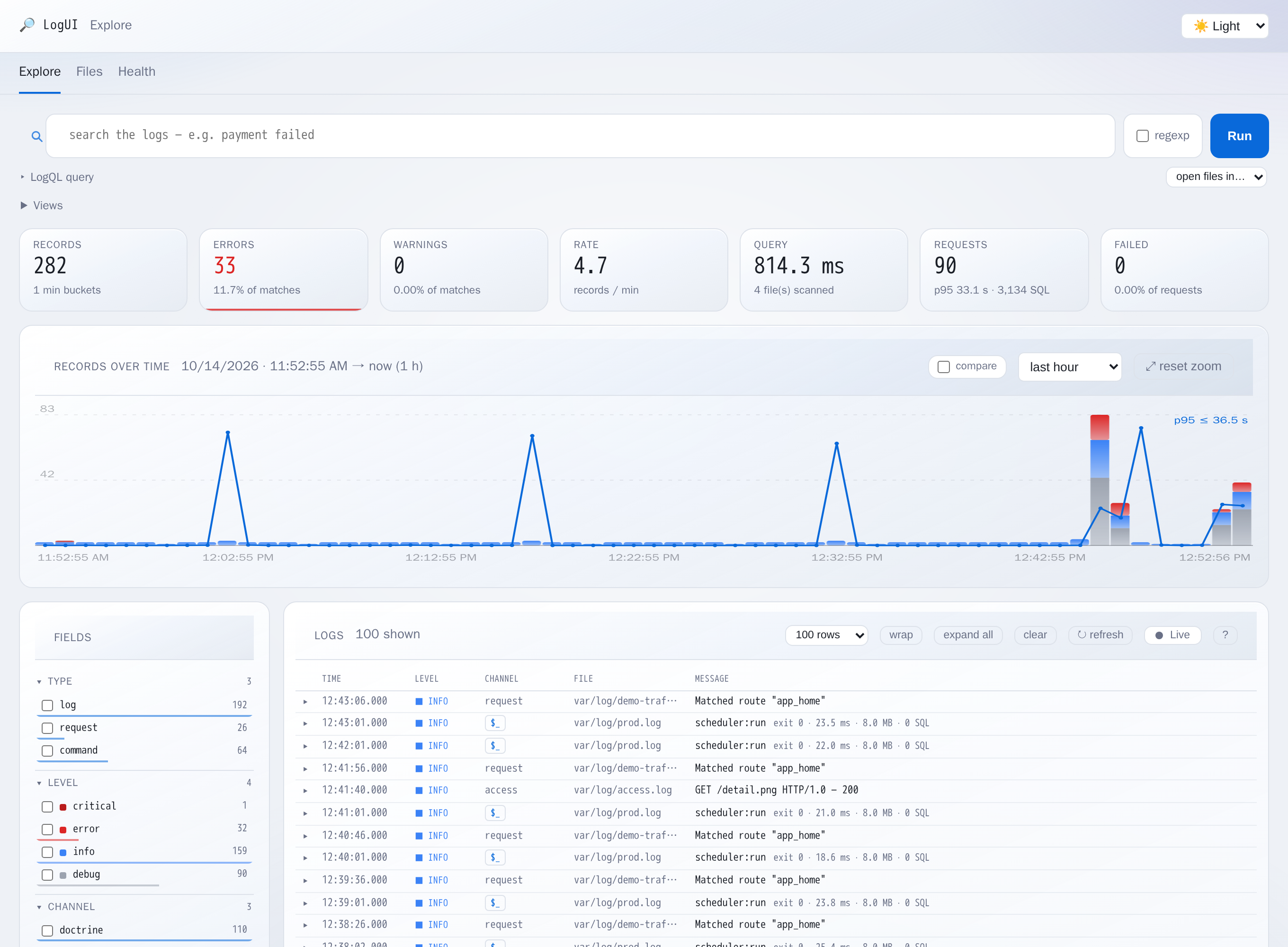The width and height of the screenshot is (1288, 947).
Task: Click the terminal channel icon at 12:43:01.000
Action: click(x=495, y=723)
